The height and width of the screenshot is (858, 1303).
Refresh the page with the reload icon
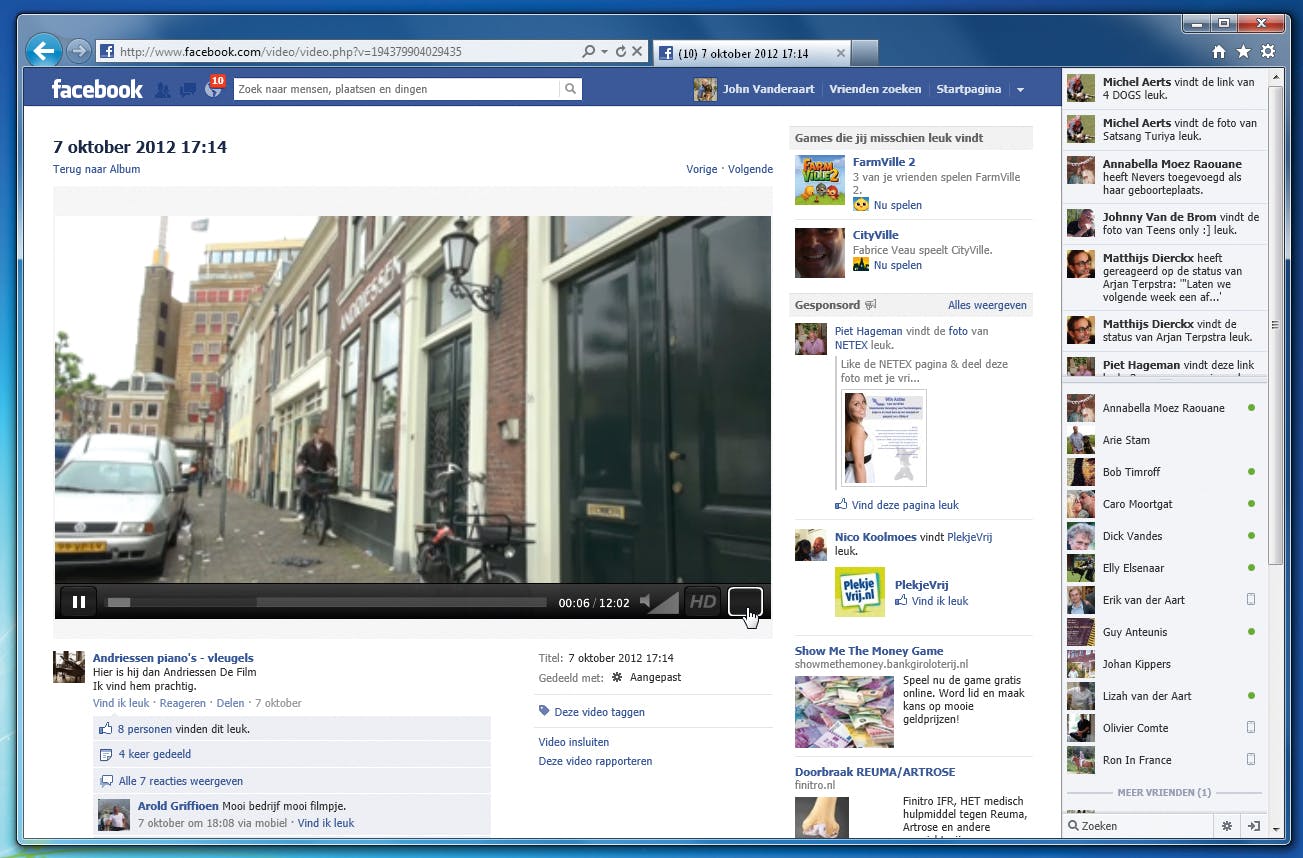point(620,52)
